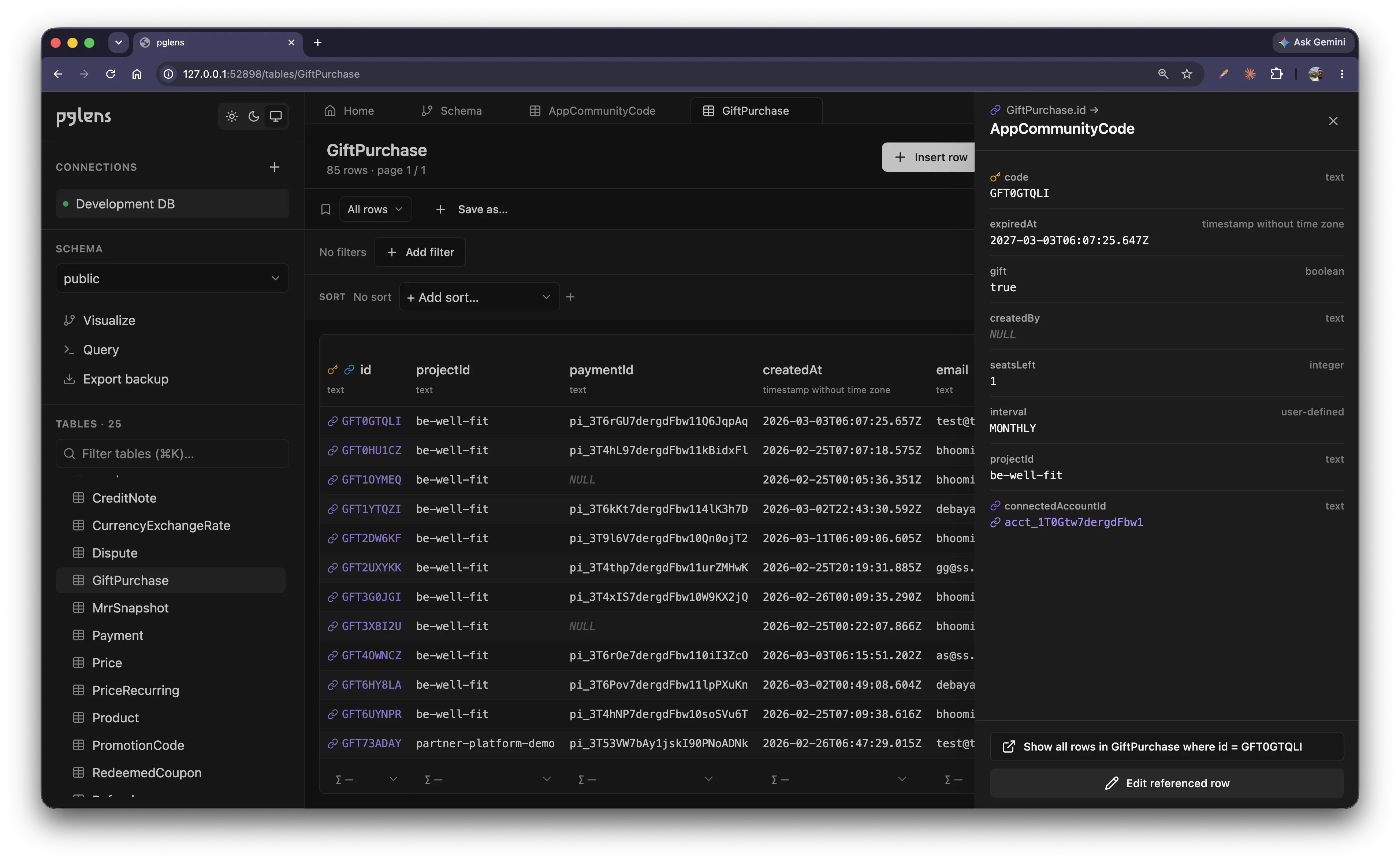
Task: Click createdAt column header
Action: (x=792, y=370)
